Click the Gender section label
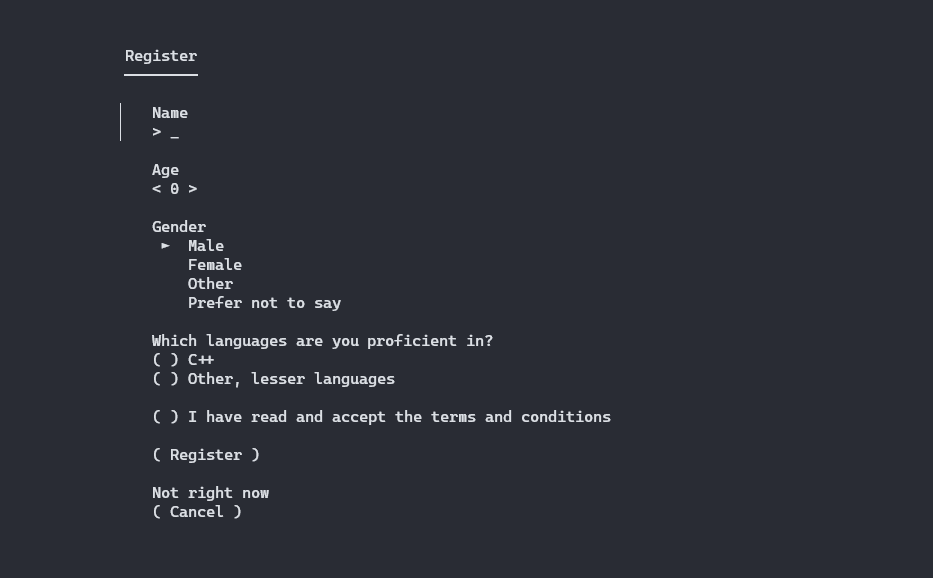 tap(179, 227)
